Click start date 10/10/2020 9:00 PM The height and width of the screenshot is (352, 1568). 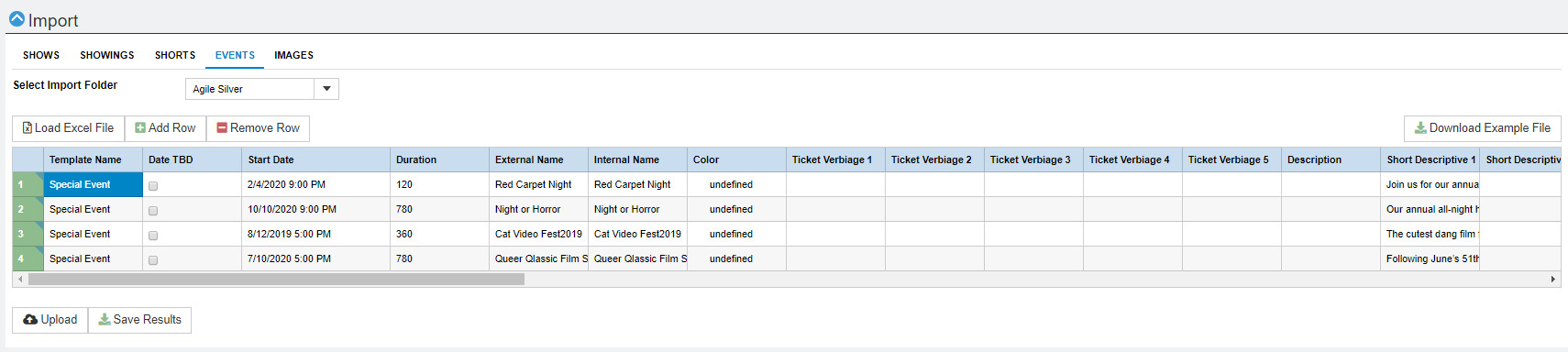[x=315, y=209]
